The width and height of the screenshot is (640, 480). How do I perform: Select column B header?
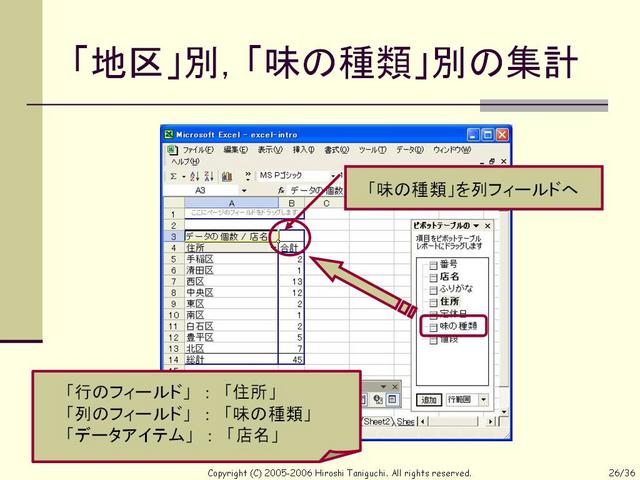[291, 203]
